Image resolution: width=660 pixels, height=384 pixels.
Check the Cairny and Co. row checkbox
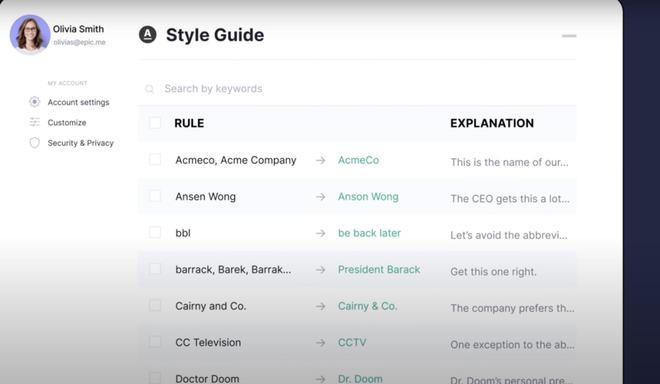155,306
